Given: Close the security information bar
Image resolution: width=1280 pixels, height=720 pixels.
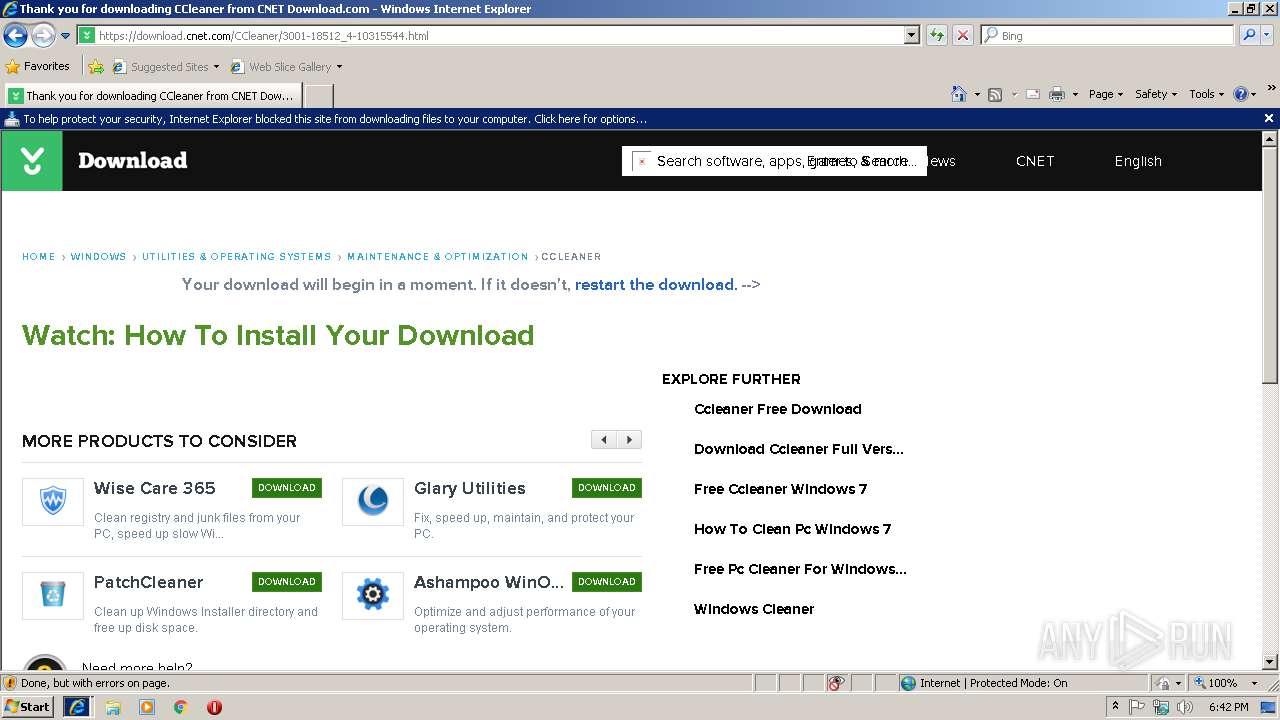Looking at the screenshot, I should (x=1269, y=118).
